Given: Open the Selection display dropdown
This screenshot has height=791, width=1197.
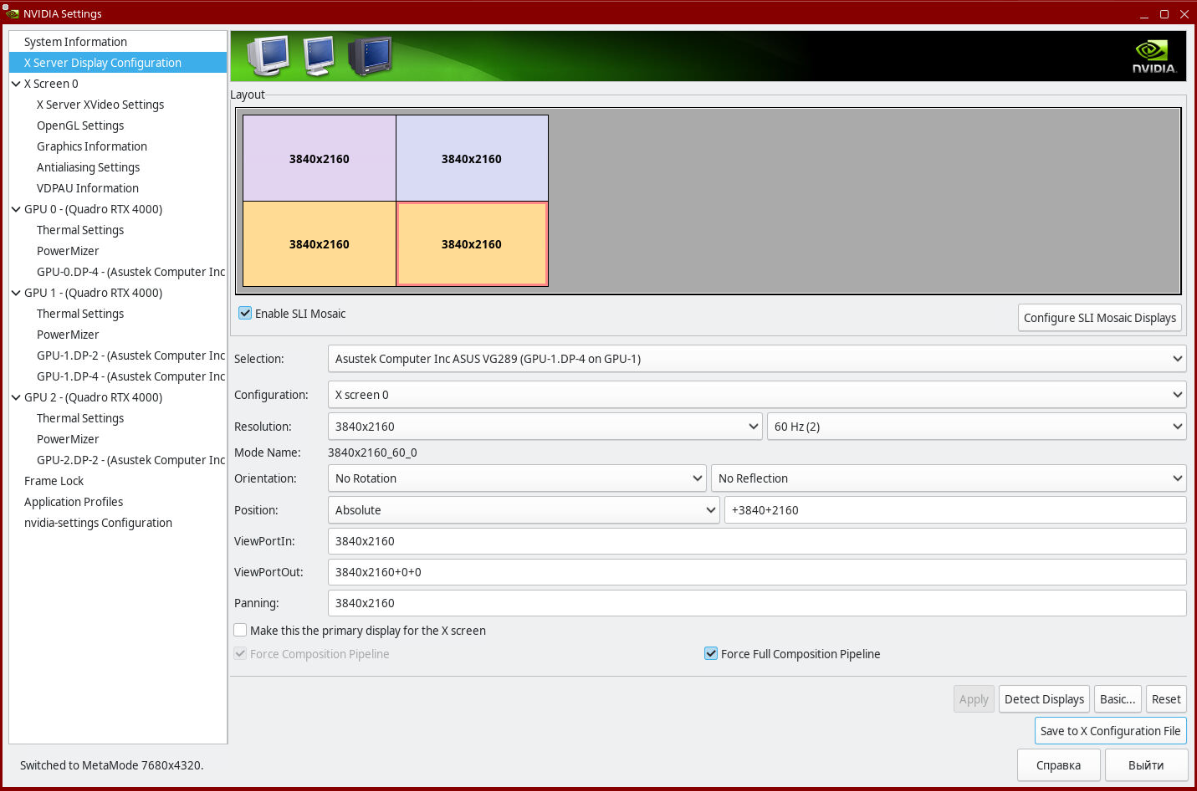Looking at the screenshot, I should (x=757, y=359).
